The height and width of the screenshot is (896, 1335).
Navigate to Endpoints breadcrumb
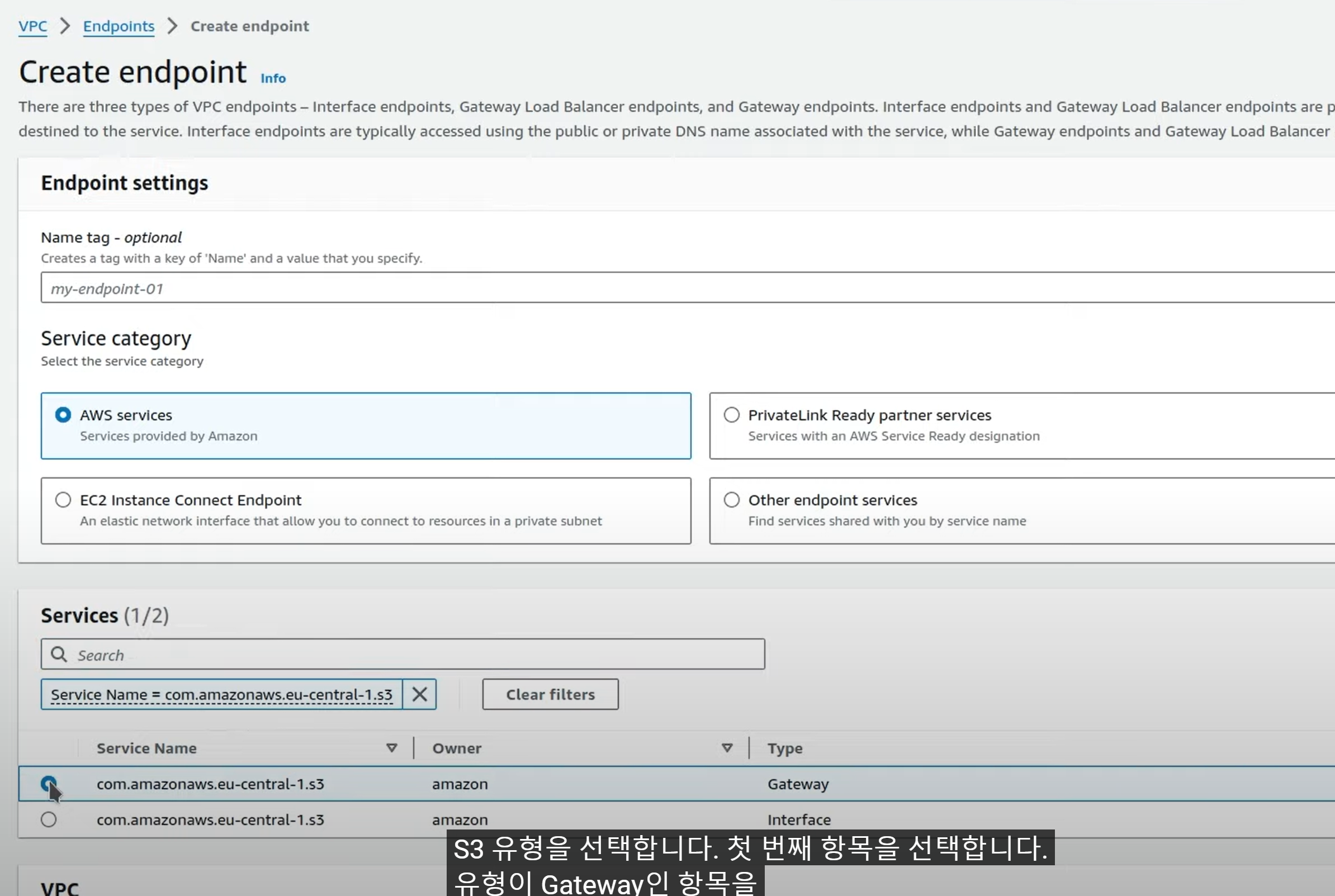(119, 26)
